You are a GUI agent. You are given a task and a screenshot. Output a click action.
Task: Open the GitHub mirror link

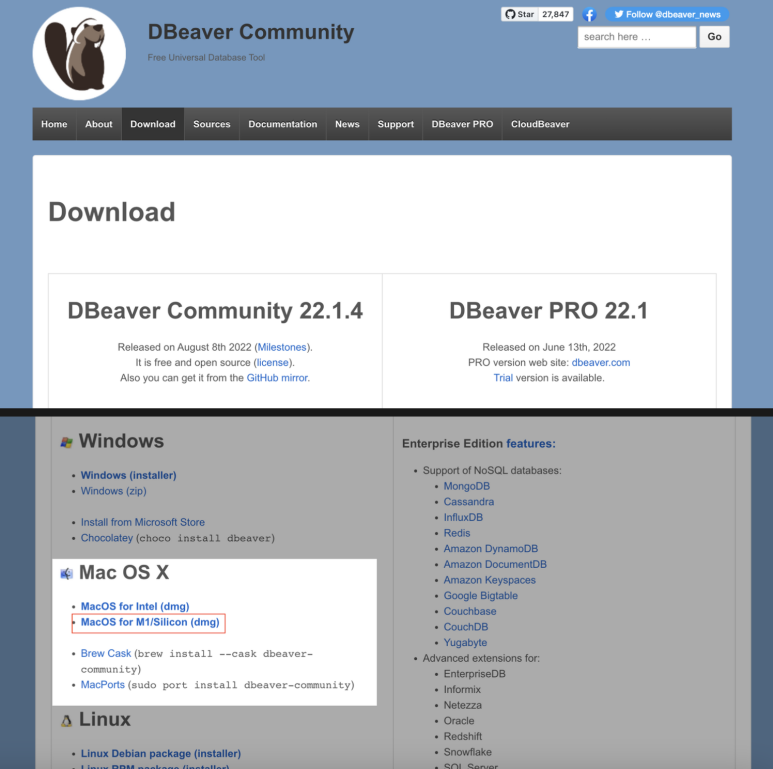point(278,378)
